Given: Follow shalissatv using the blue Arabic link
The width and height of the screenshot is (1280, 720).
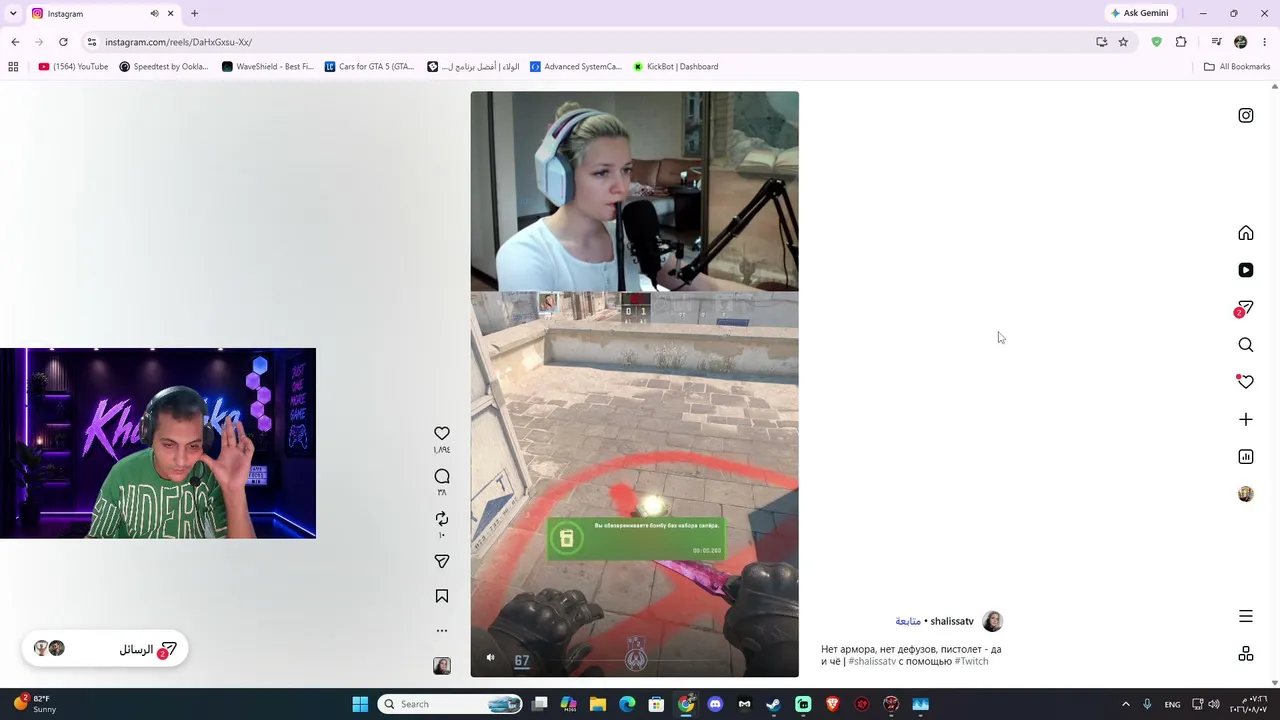Looking at the screenshot, I should click(x=908, y=622).
